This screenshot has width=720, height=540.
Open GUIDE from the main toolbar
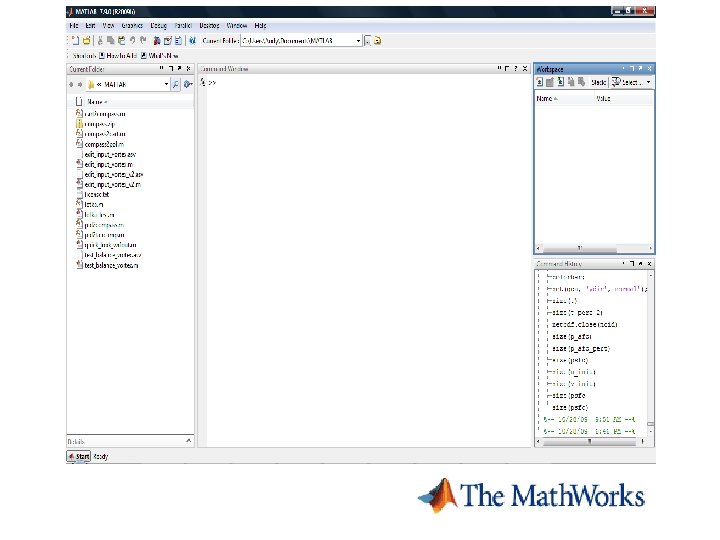pos(168,40)
